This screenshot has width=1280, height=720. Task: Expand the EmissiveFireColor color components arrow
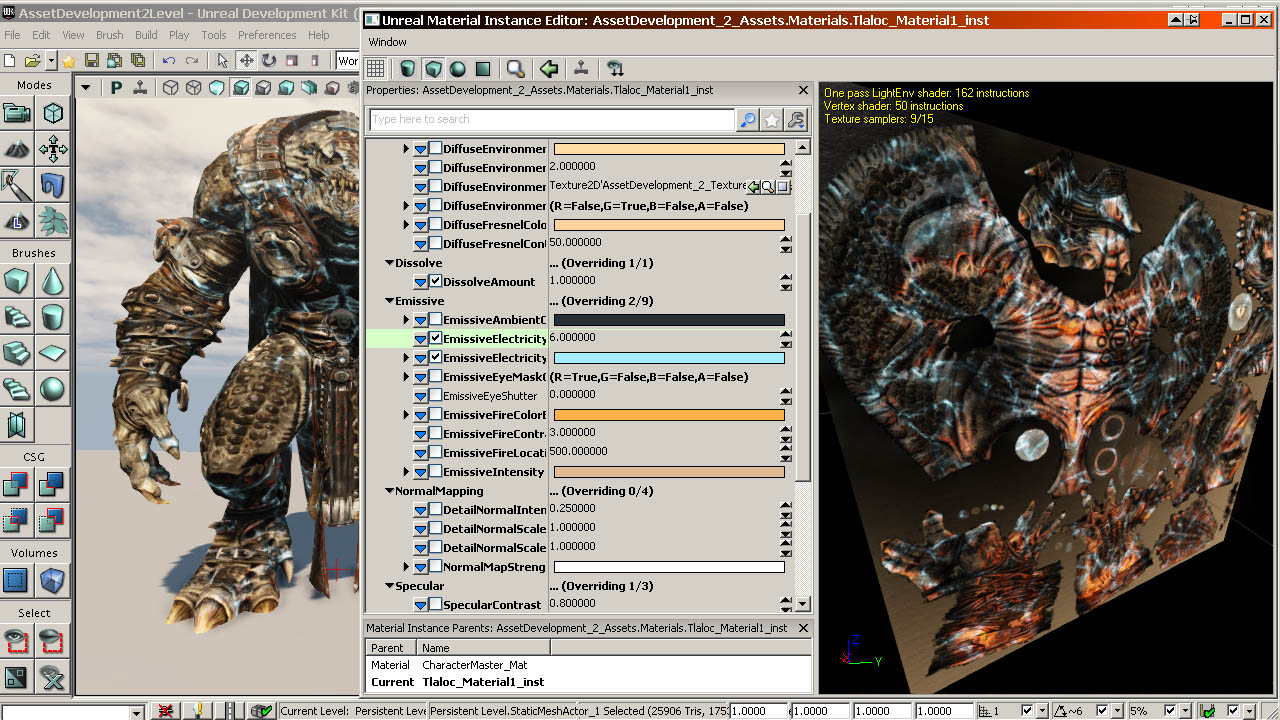point(406,415)
